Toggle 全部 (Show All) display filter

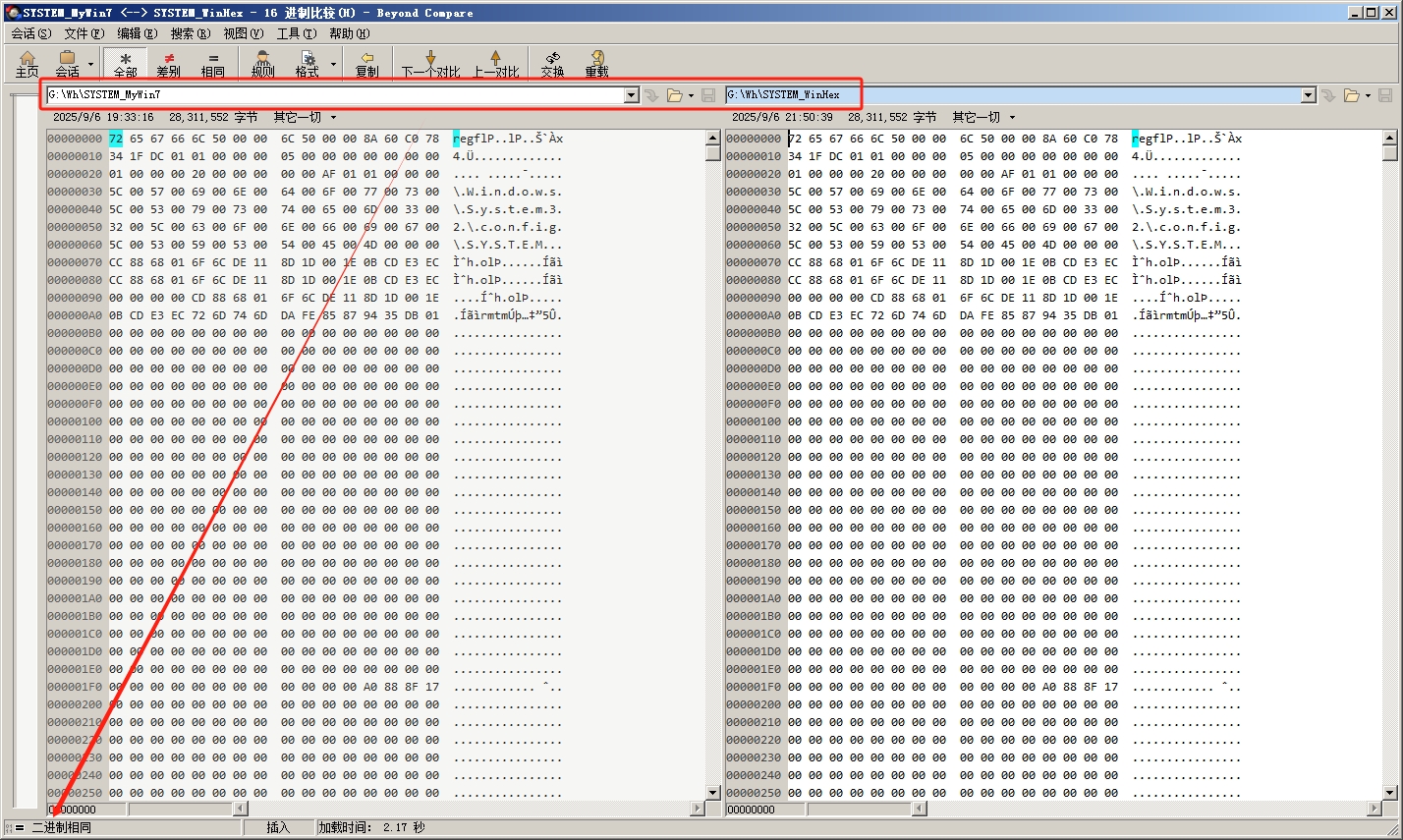[125, 64]
